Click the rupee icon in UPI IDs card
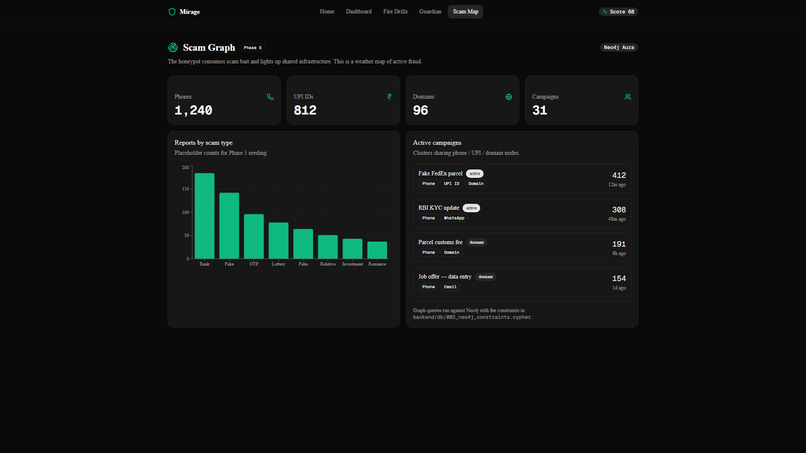 tap(389, 97)
